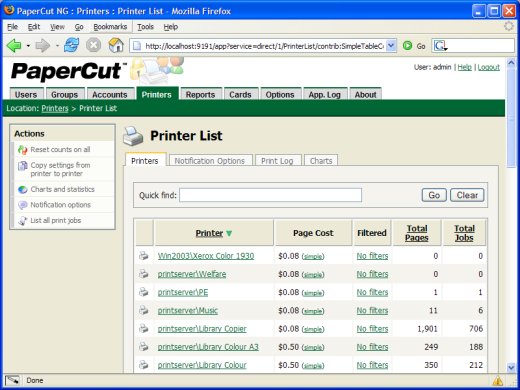Click the browser Back arrow
The width and height of the screenshot is (520, 390).
point(14,45)
